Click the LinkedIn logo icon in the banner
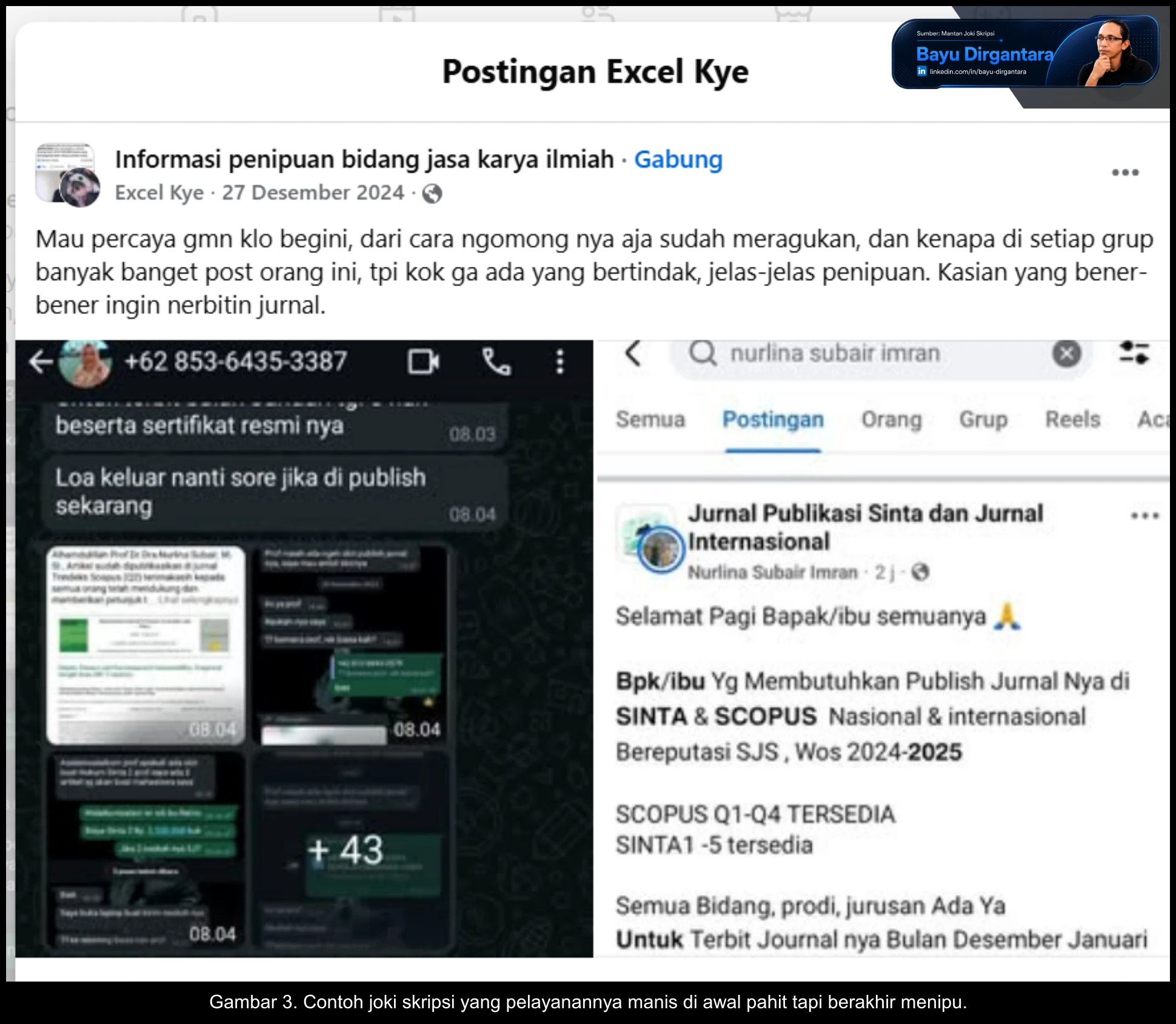Viewport: 1176px width, 1024px height. click(921, 72)
